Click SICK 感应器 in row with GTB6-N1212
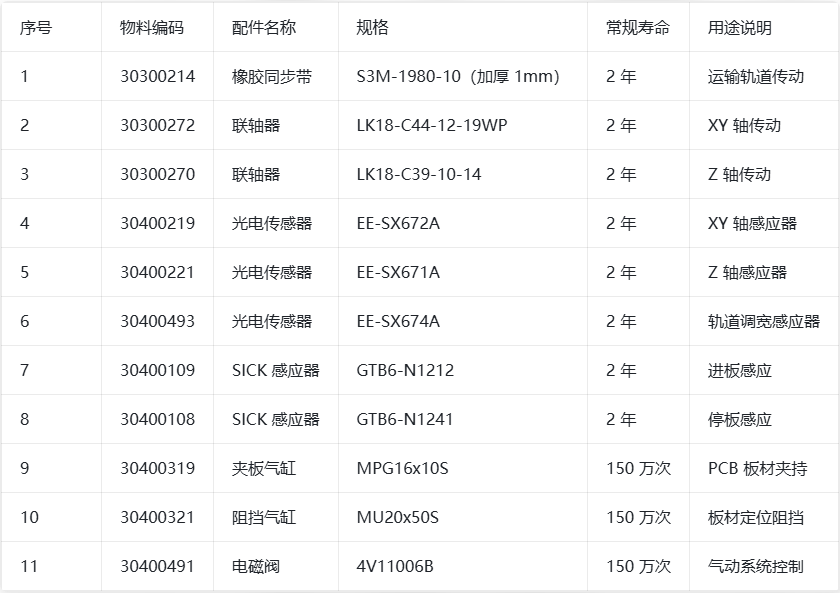Viewport: 840px width, 593px height. click(x=275, y=371)
